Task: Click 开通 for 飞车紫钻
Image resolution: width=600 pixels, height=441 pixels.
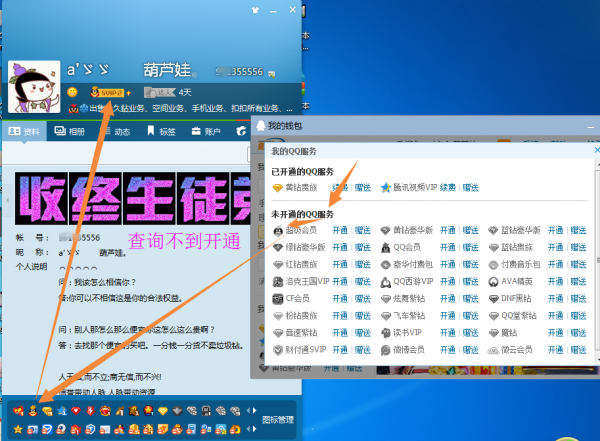Action: pyautogui.click(x=448, y=316)
